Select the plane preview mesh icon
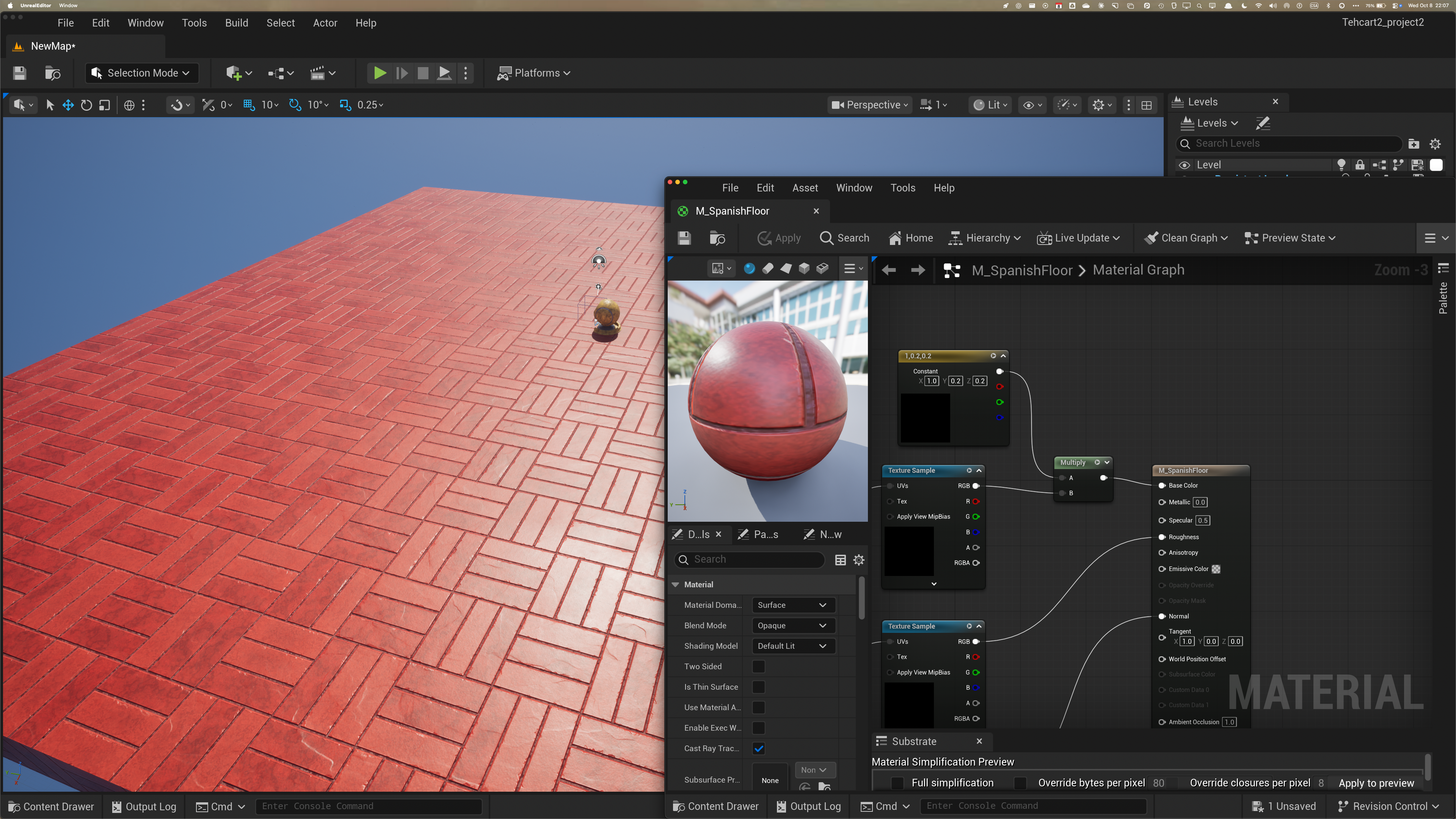This screenshot has height=819, width=1456. (x=786, y=268)
